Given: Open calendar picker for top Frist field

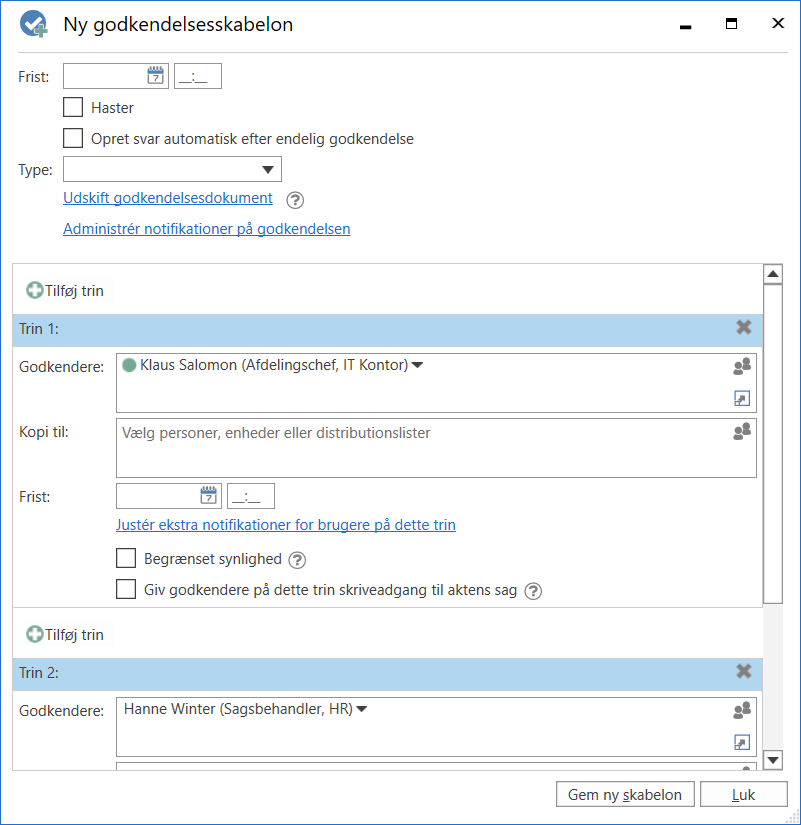Looking at the screenshot, I should click(156, 76).
